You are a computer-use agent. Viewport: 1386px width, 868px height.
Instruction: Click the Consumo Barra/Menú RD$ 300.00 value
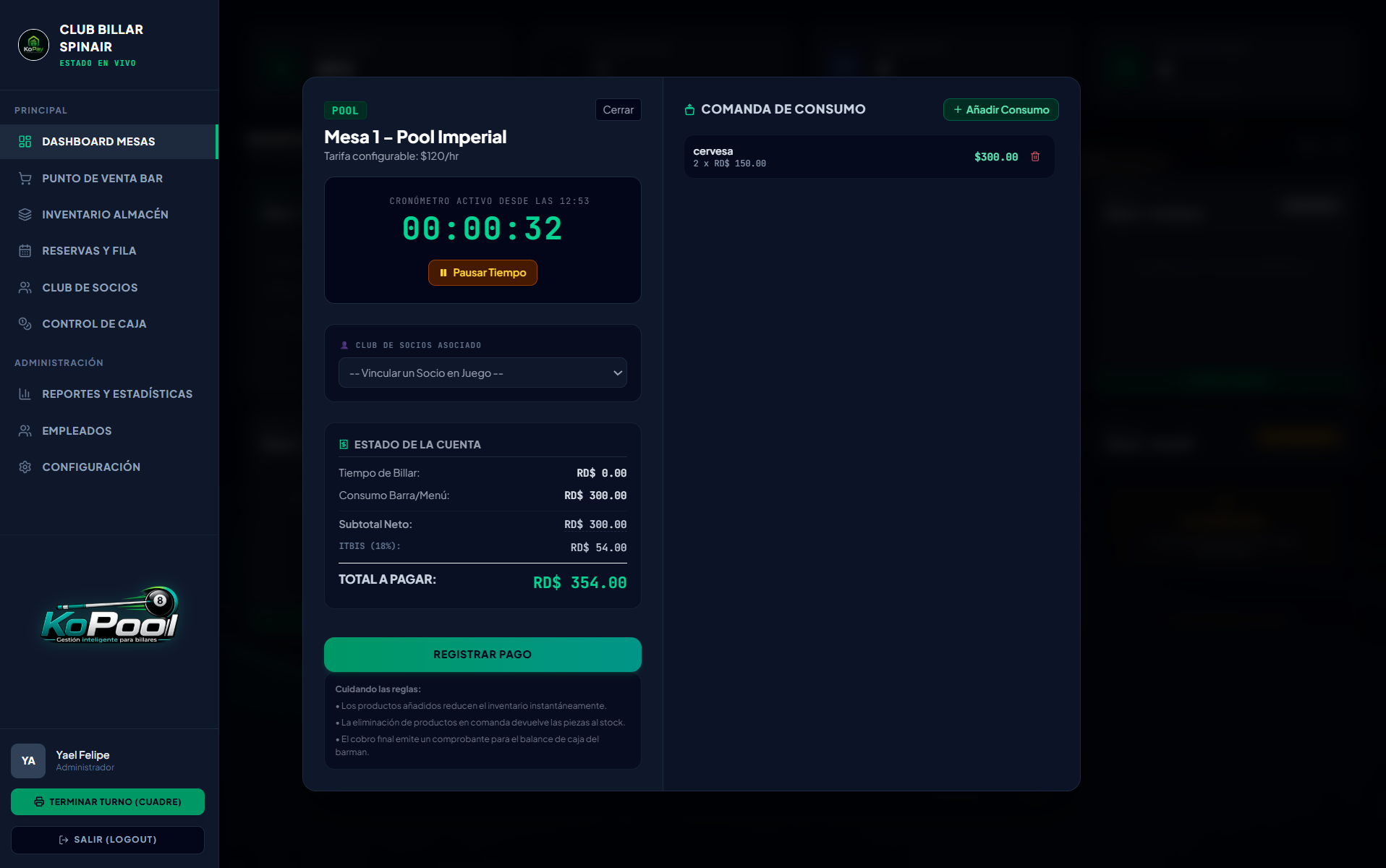[595, 495]
